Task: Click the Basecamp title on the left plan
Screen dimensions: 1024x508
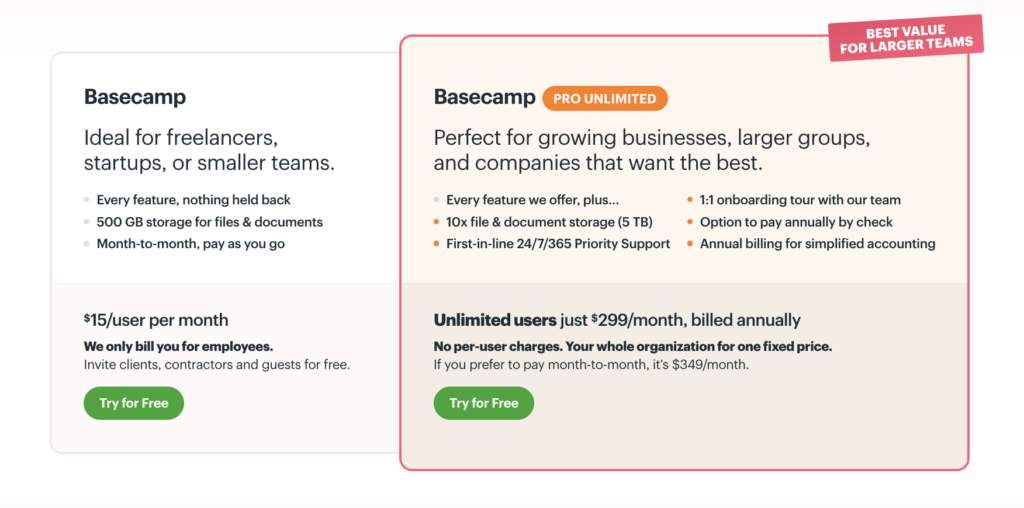Action: 135,97
